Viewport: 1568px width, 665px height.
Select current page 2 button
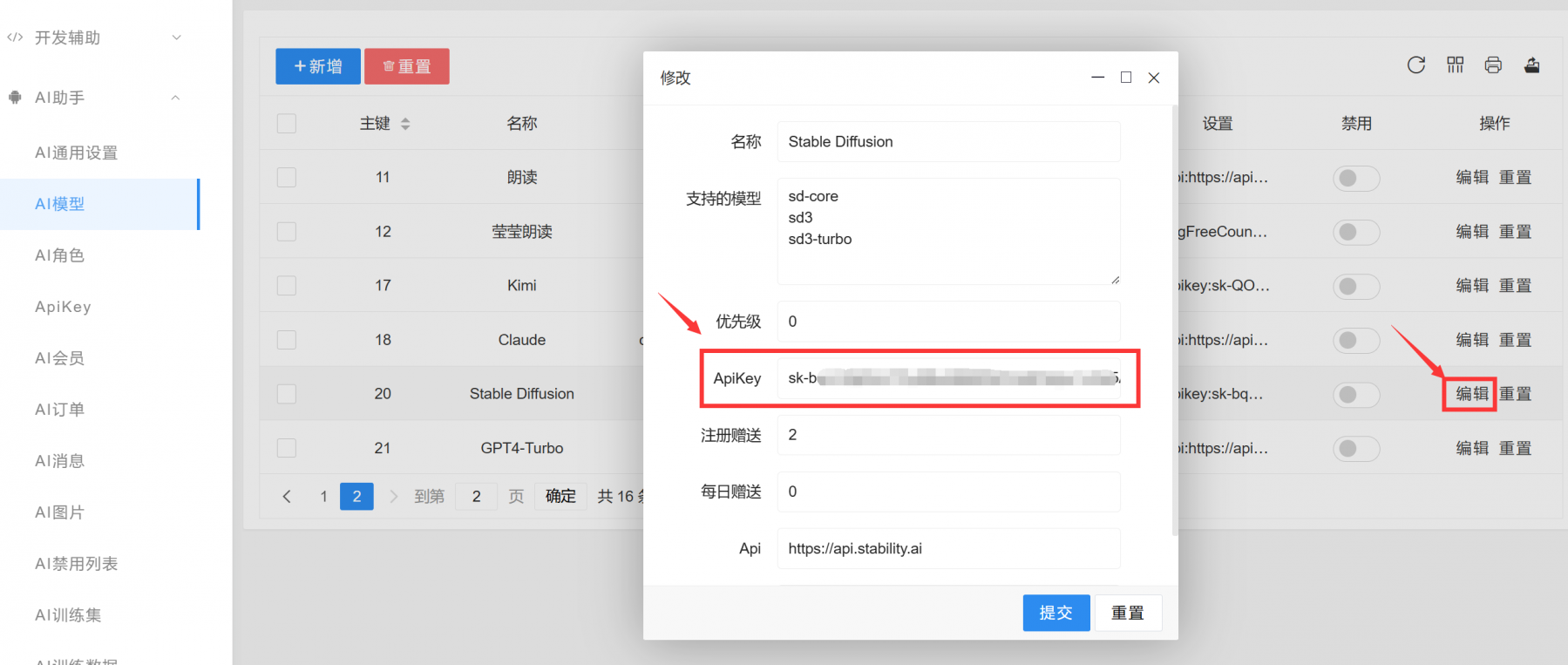(x=356, y=496)
